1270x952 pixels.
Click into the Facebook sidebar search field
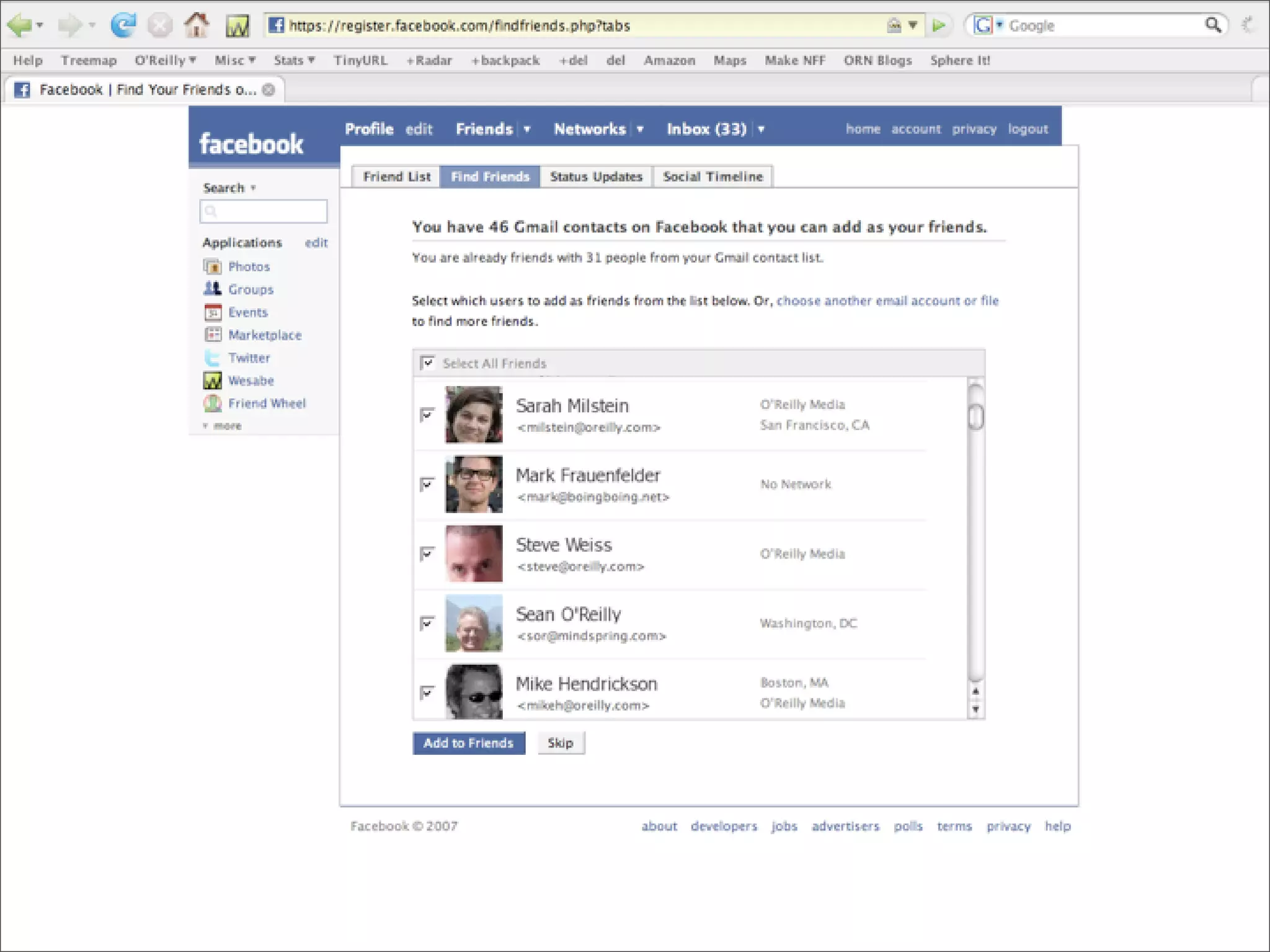[x=264, y=211]
